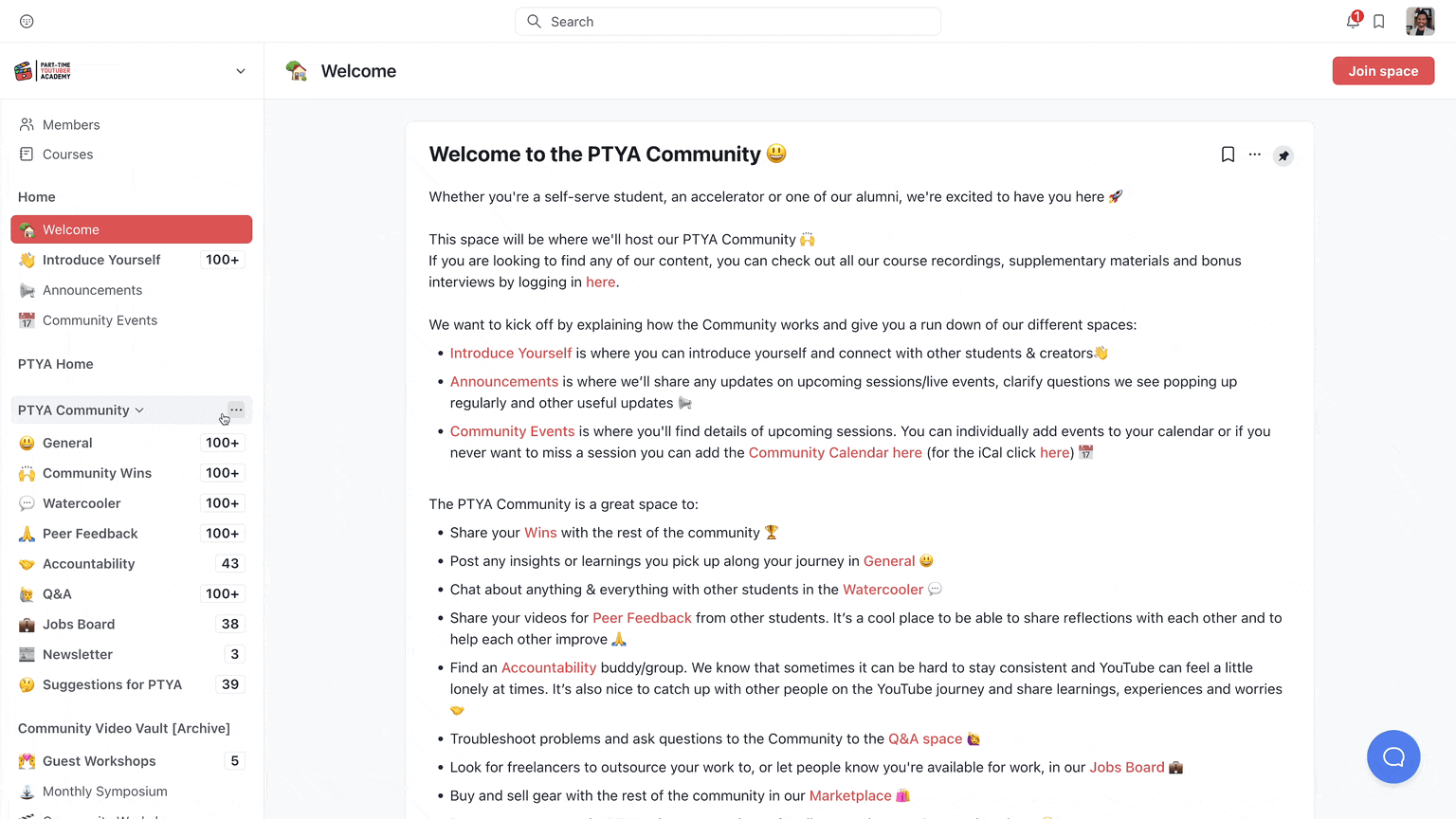Image resolution: width=1456 pixels, height=819 pixels.
Task: Expand the Community Video Vault Archive section
Action: (x=123, y=728)
